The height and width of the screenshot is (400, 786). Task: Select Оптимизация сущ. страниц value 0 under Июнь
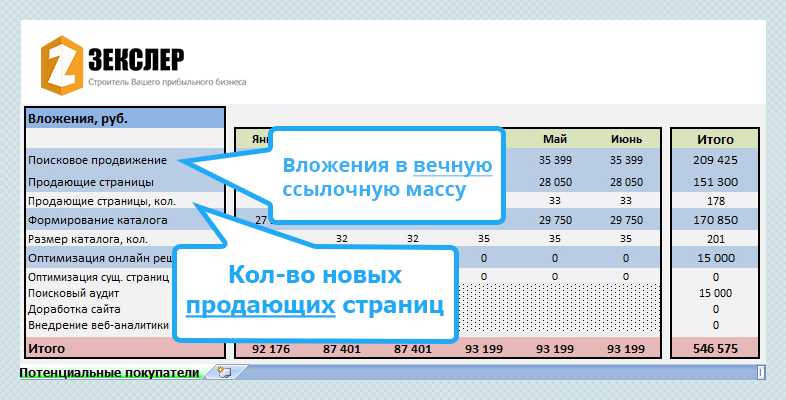tap(626, 277)
